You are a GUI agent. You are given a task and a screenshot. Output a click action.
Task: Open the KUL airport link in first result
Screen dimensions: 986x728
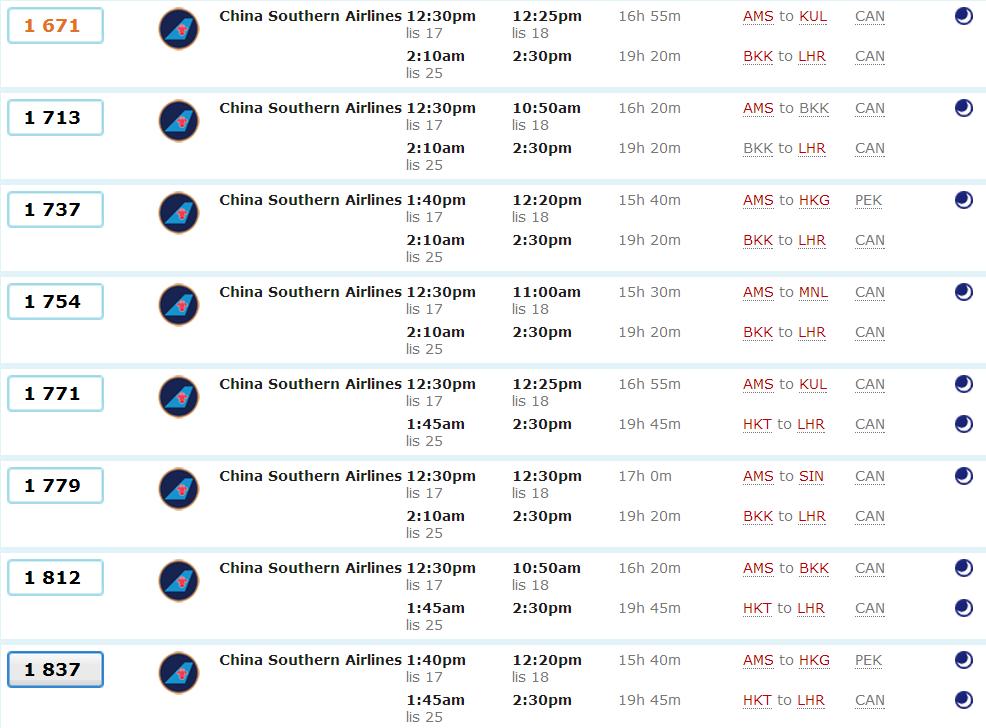click(x=812, y=16)
